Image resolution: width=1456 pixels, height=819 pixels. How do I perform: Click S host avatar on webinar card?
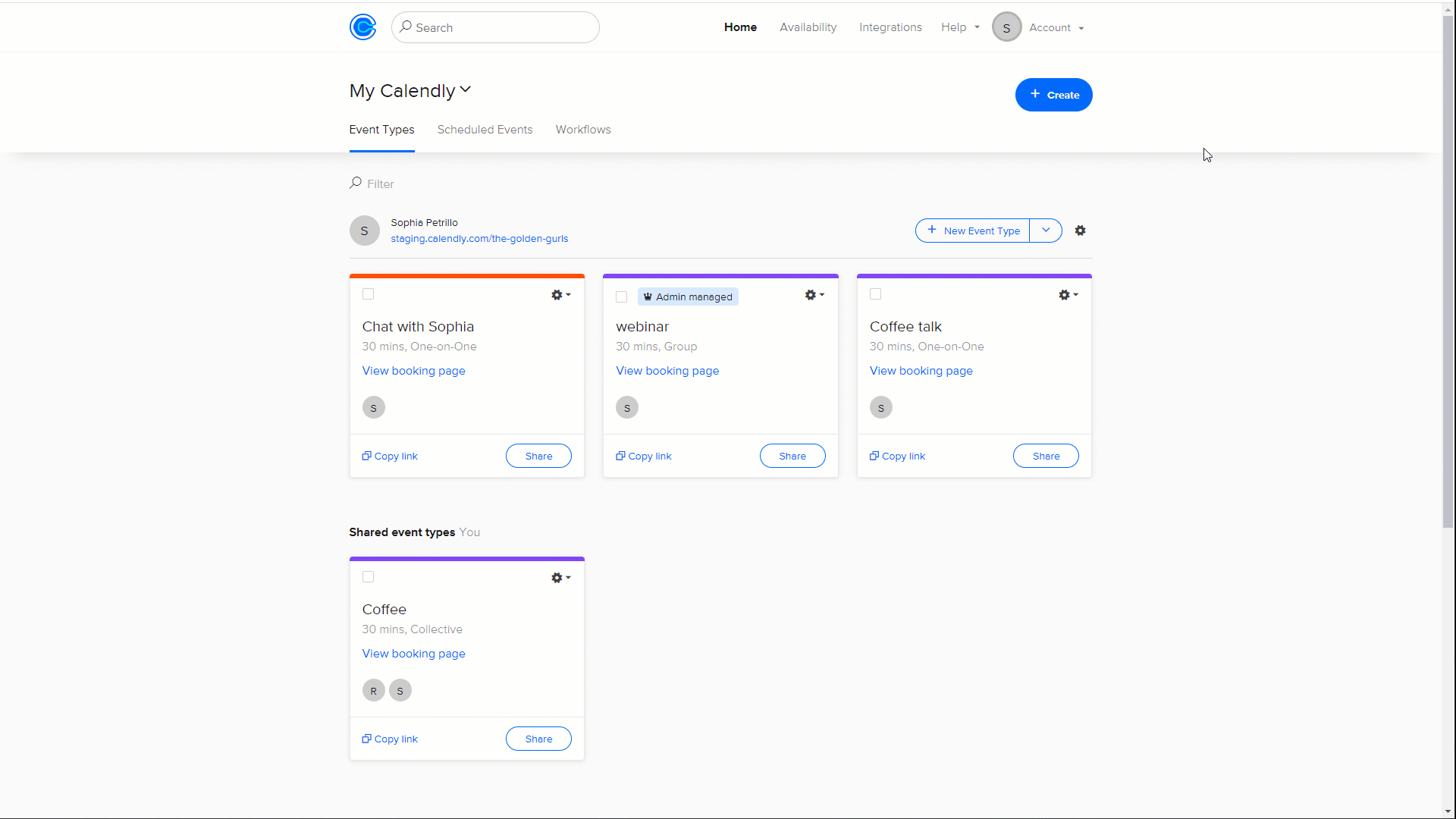coord(627,408)
